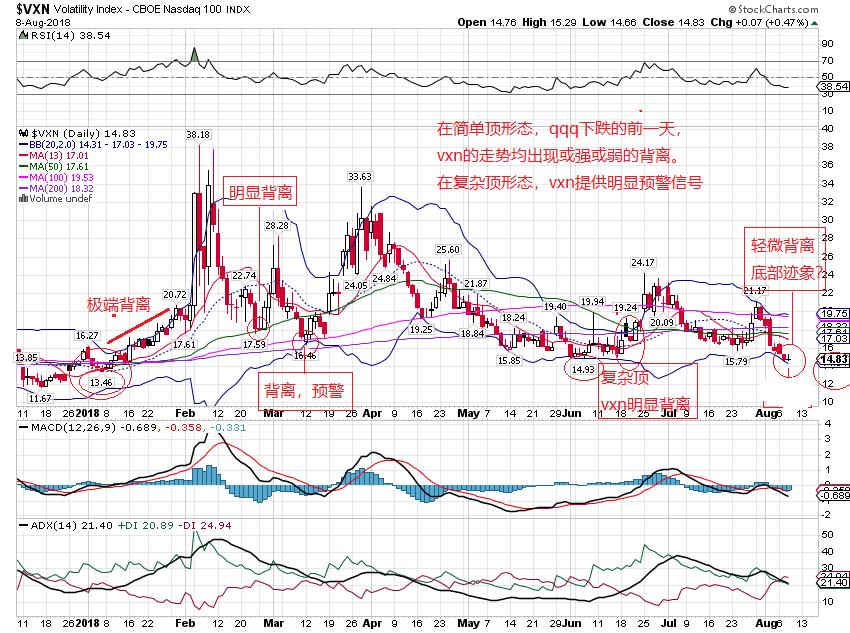Click the 轻微背离 annotation text
850x633 pixels.
click(x=784, y=245)
